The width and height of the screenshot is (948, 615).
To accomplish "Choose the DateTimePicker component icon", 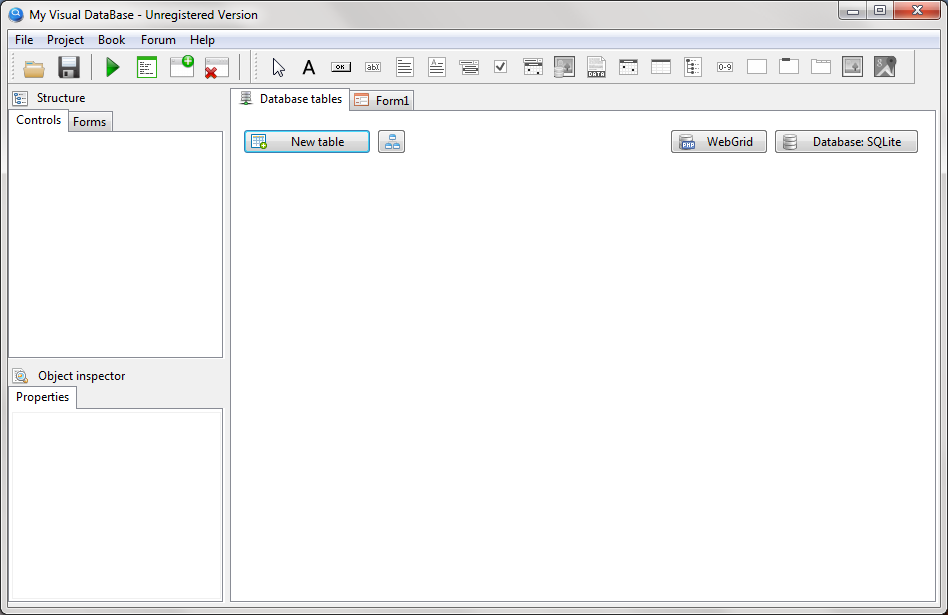I will pos(533,67).
